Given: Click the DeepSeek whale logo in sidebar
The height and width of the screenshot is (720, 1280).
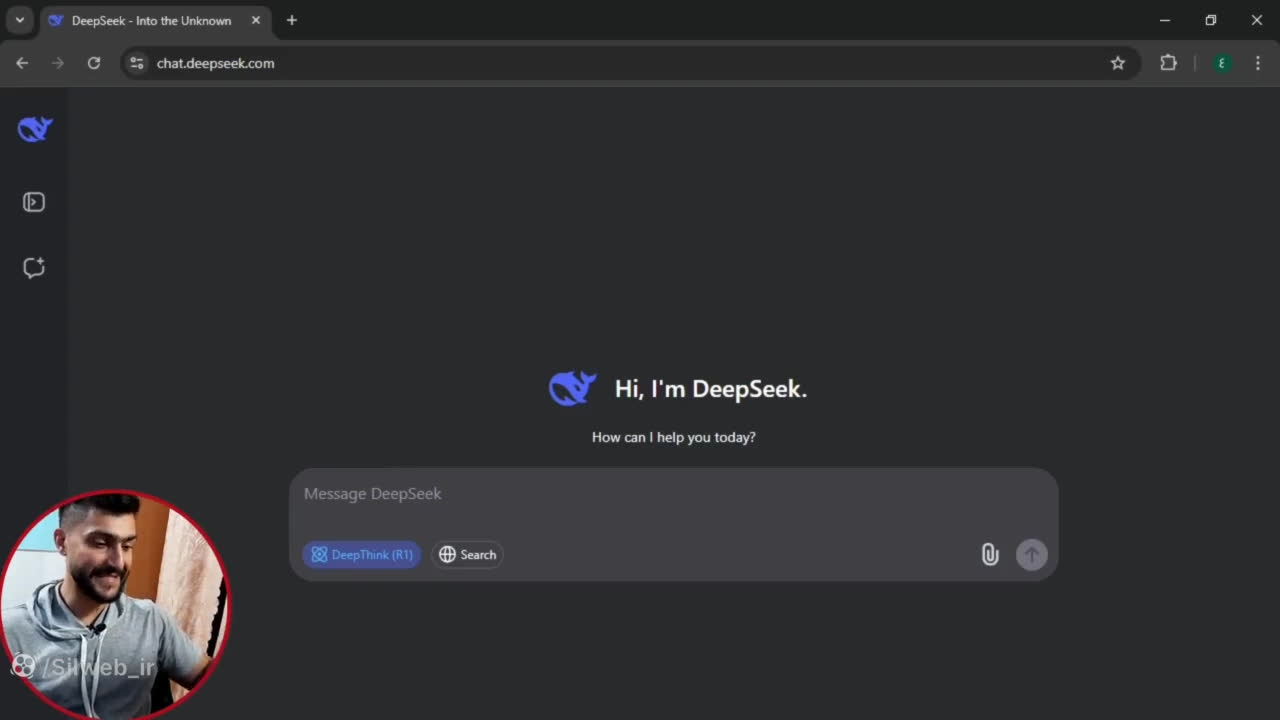Looking at the screenshot, I should click(x=35, y=129).
